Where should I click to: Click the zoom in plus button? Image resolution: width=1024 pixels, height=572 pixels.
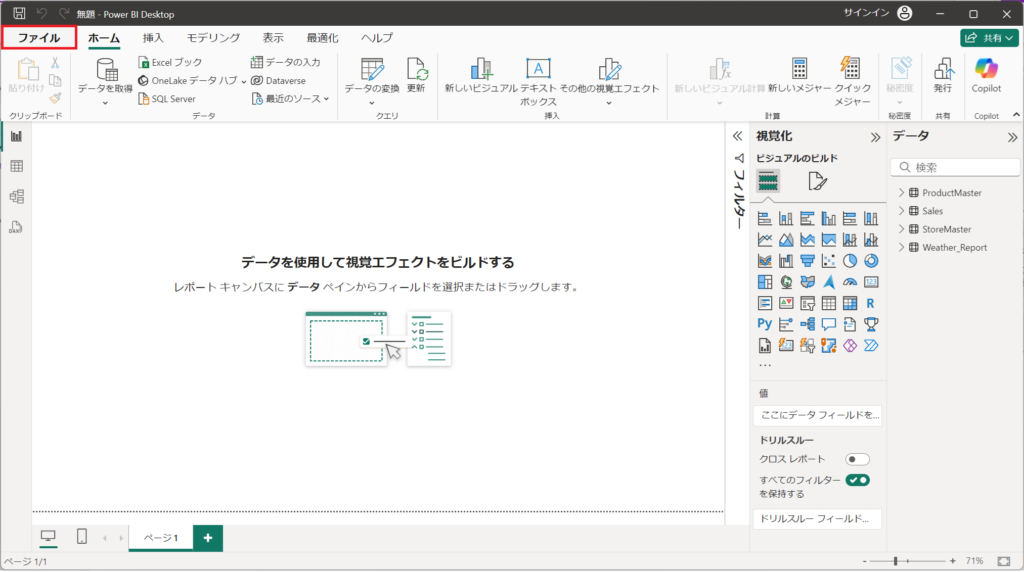953,561
